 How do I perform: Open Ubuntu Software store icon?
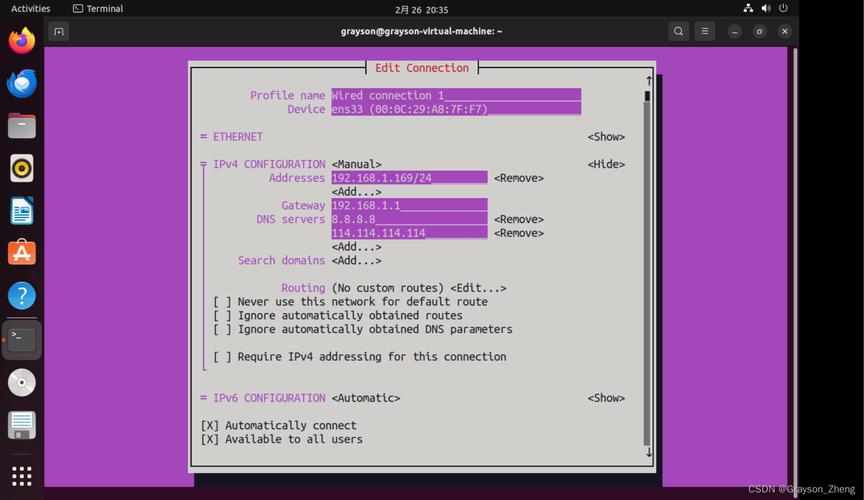point(21,253)
